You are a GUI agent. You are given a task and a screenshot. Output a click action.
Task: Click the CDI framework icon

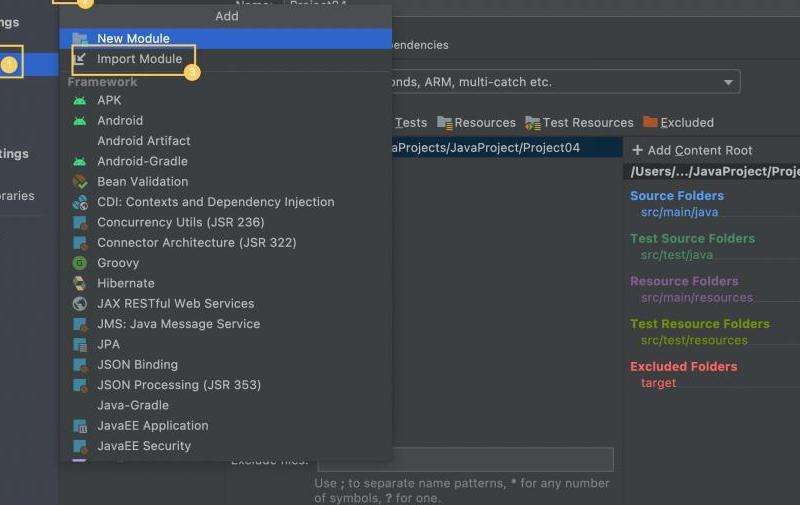point(80,202)
